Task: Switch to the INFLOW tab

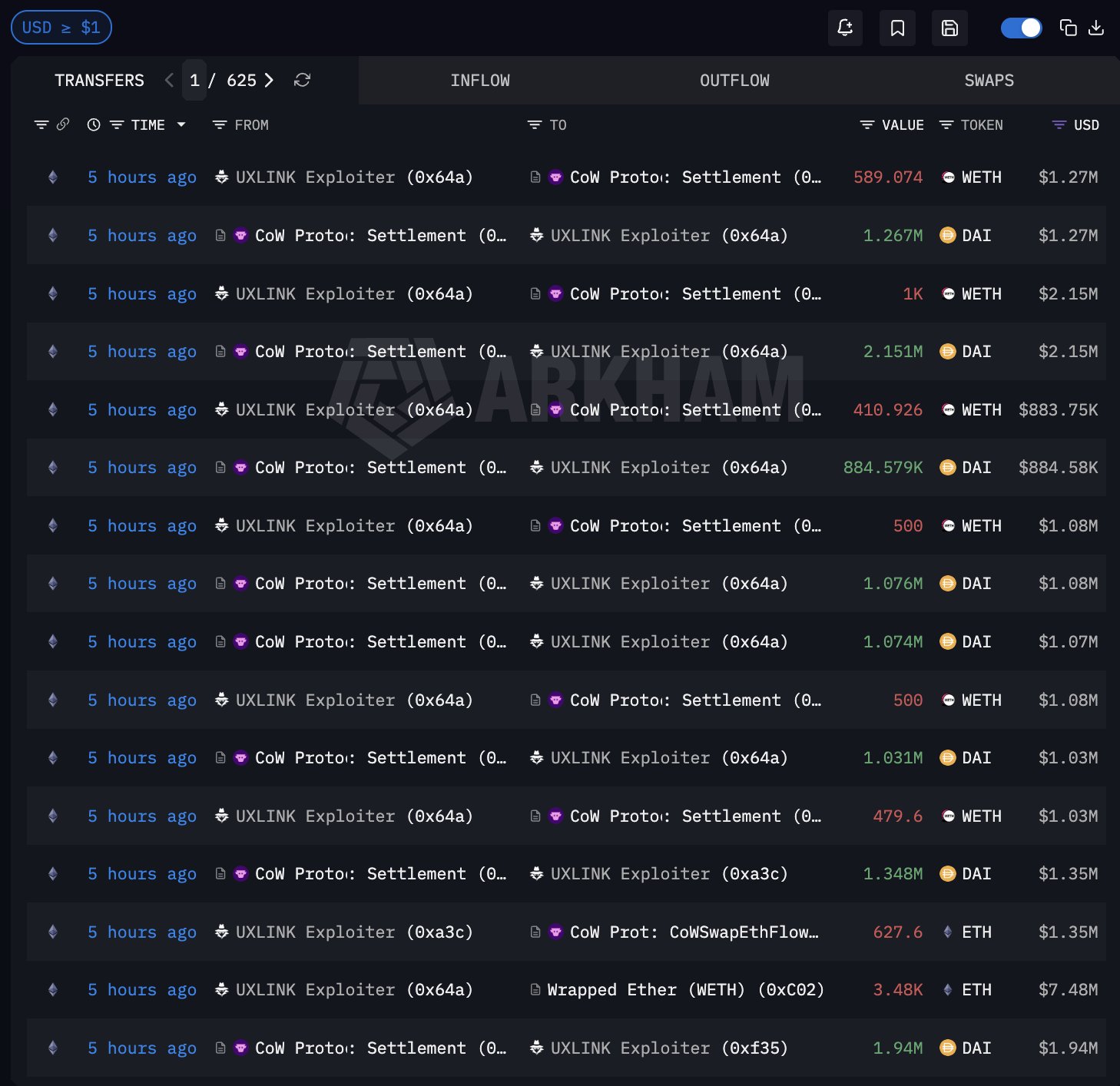Action: pos(480,81)
